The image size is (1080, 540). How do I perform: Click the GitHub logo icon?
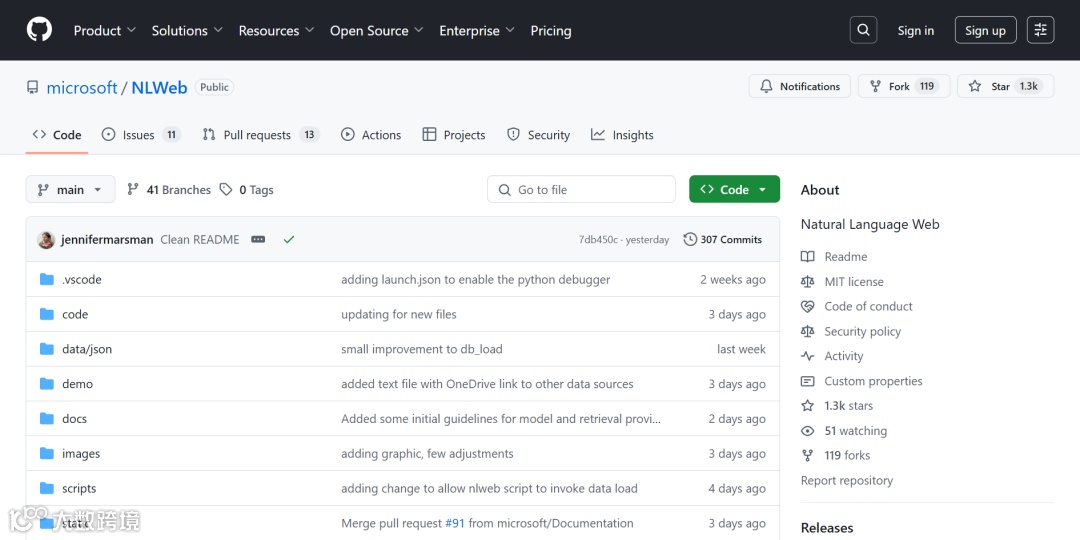39,30
